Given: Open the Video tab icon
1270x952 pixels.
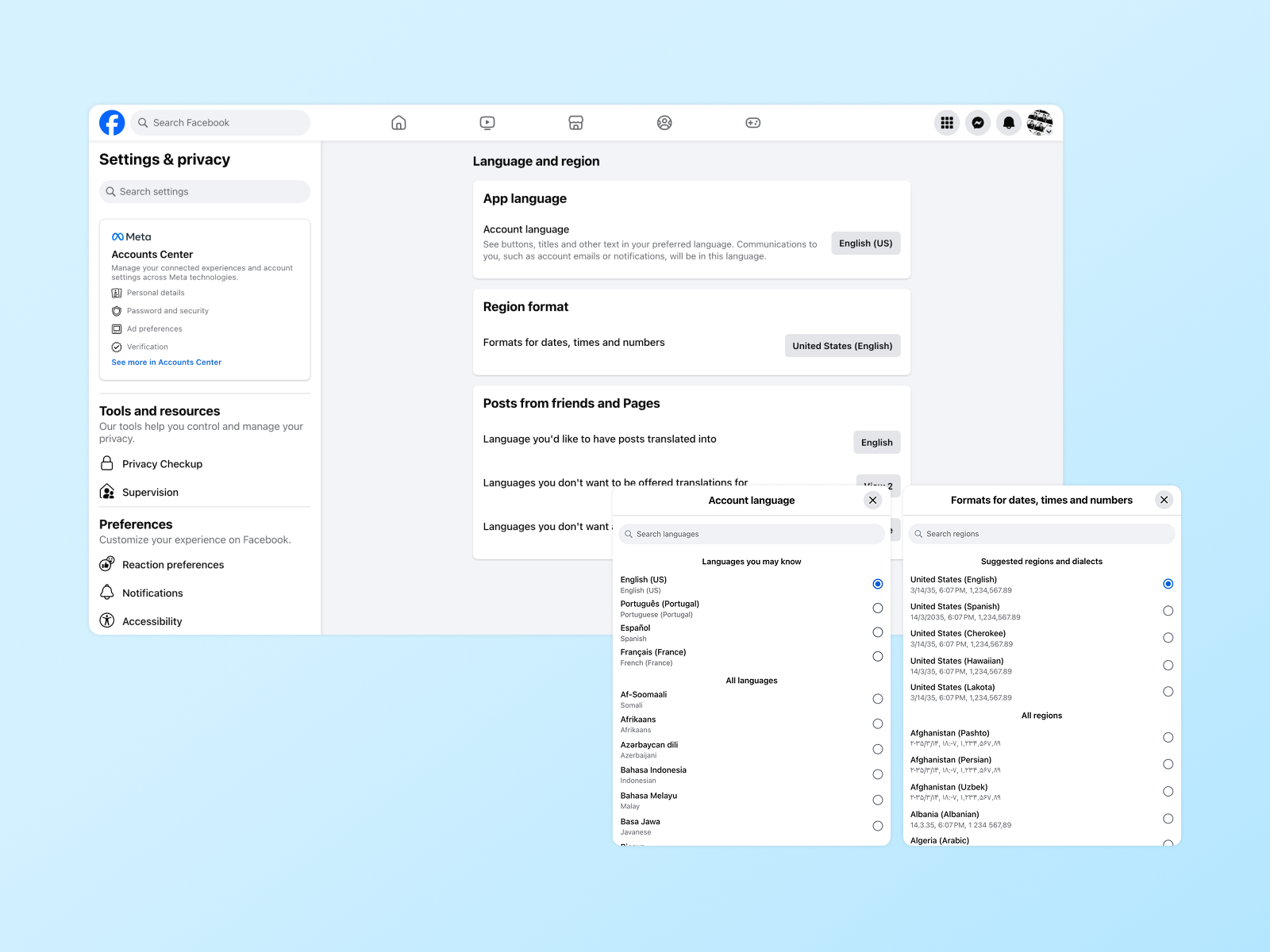Looking at the screenshot, I should pyautogui.click(x=487, y=123).
